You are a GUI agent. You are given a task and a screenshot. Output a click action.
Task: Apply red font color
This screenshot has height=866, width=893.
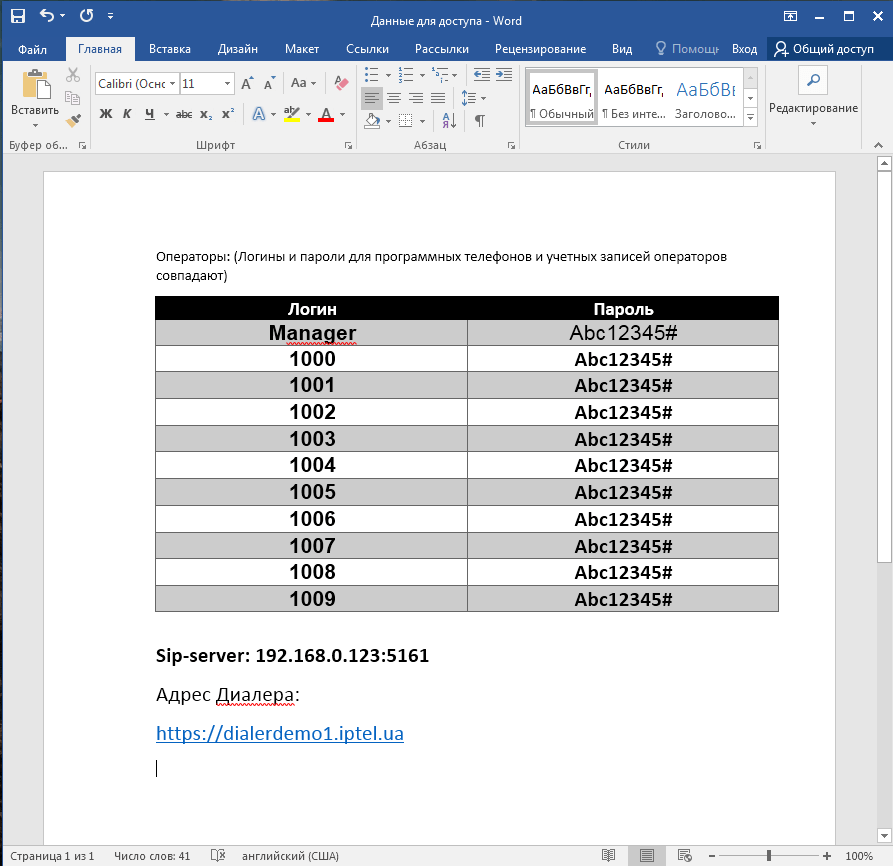click(326, 114)
